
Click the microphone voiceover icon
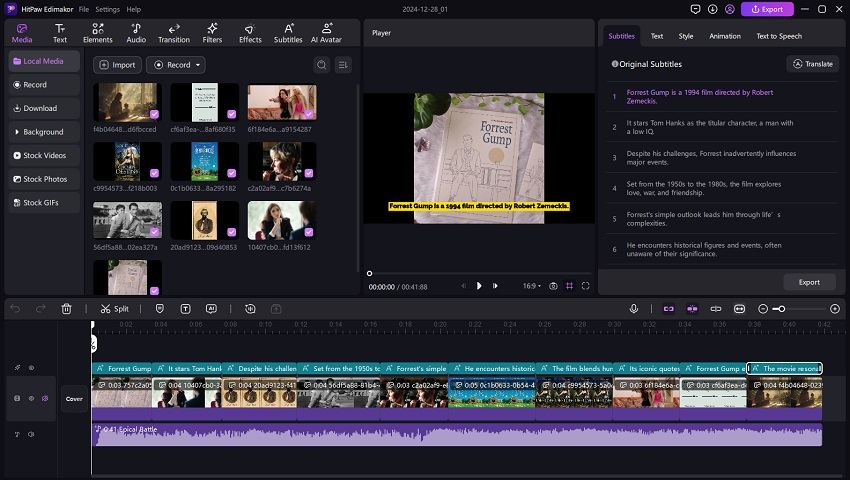634,309
